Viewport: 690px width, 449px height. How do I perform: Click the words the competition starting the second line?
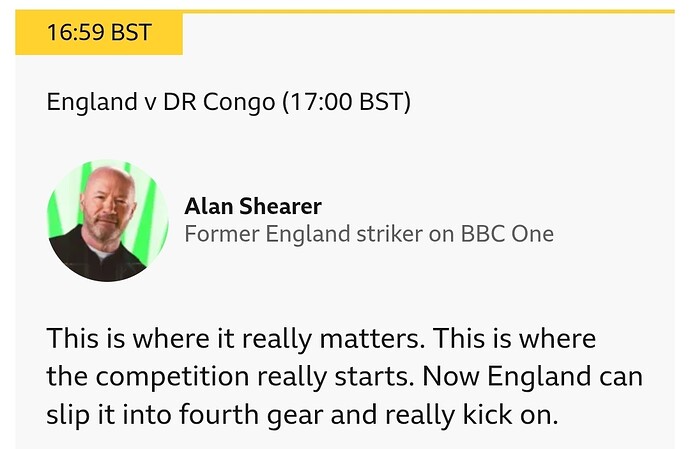(148, 377)
